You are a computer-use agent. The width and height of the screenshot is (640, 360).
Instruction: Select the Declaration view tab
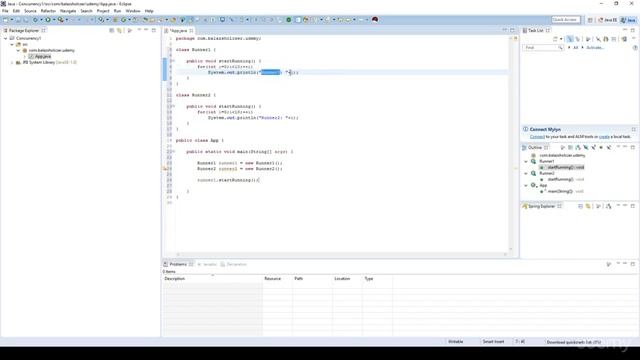coord(233,264)
